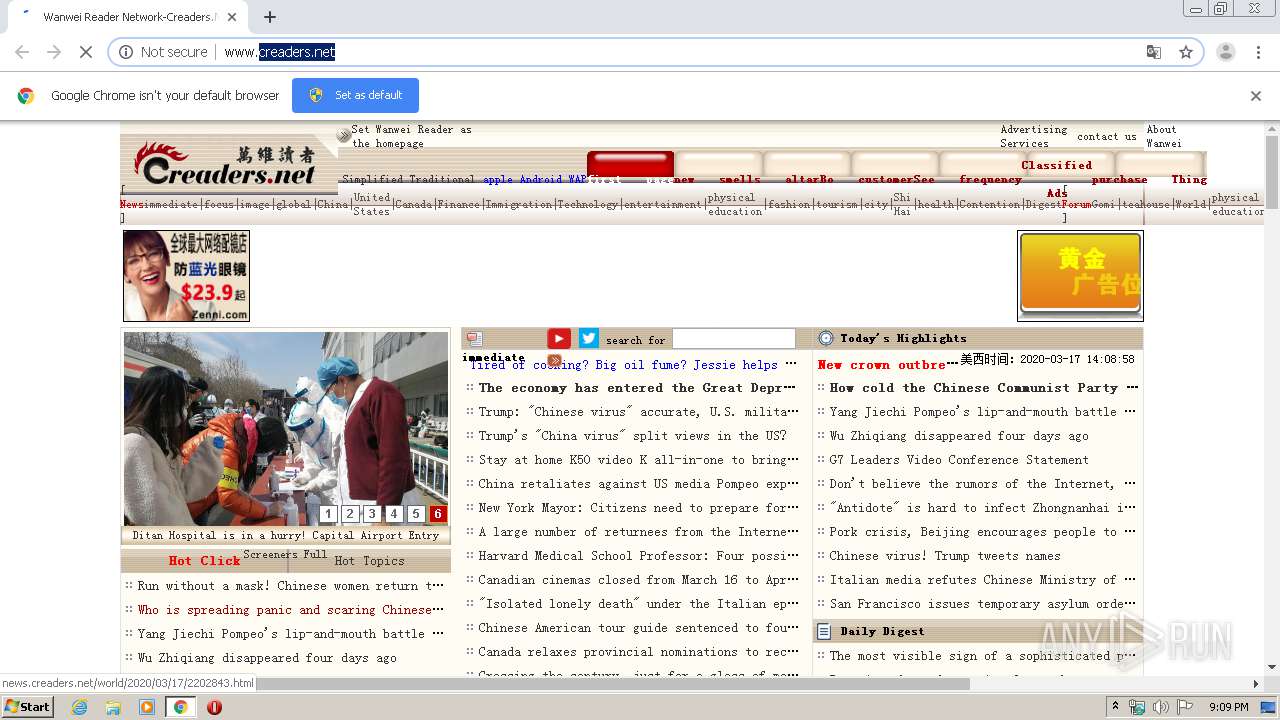Click the news page icon left of YouTube
Image resolution: width=1280 pixels, height=720 pixels.
click(475, 339)
